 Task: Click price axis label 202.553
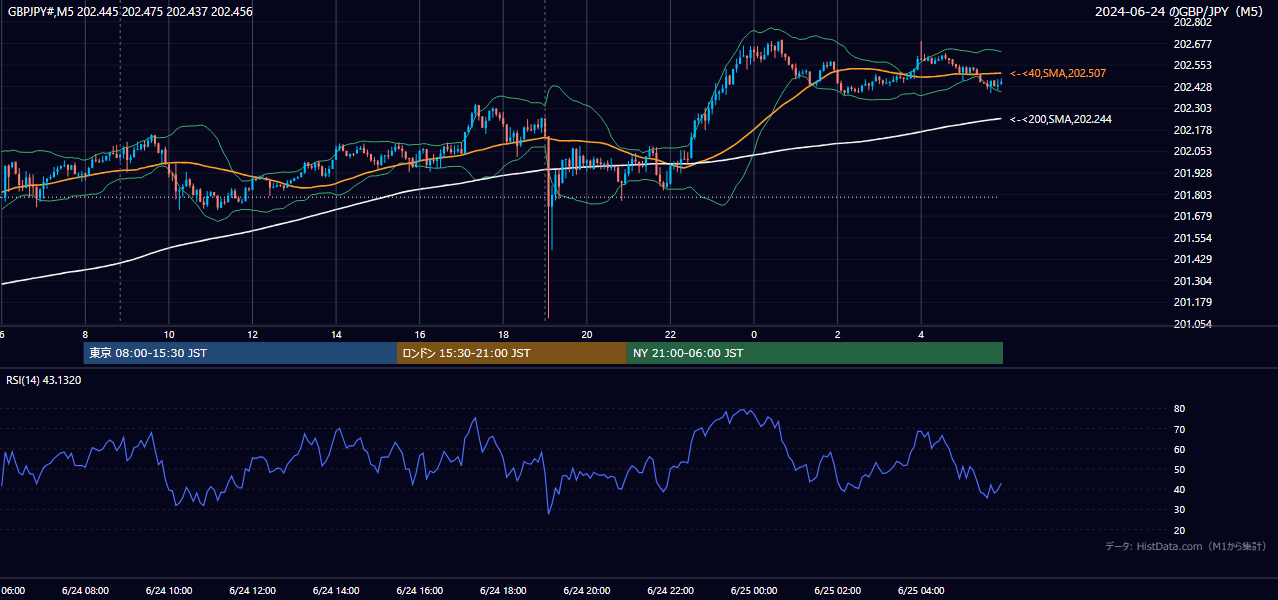coord(1192,65)
